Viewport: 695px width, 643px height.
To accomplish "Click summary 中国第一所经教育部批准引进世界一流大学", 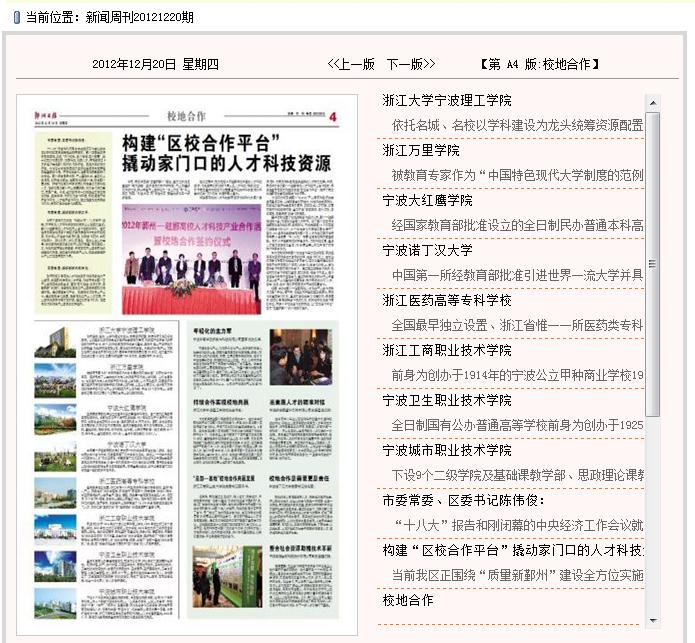I will click(x=517, y=276).
